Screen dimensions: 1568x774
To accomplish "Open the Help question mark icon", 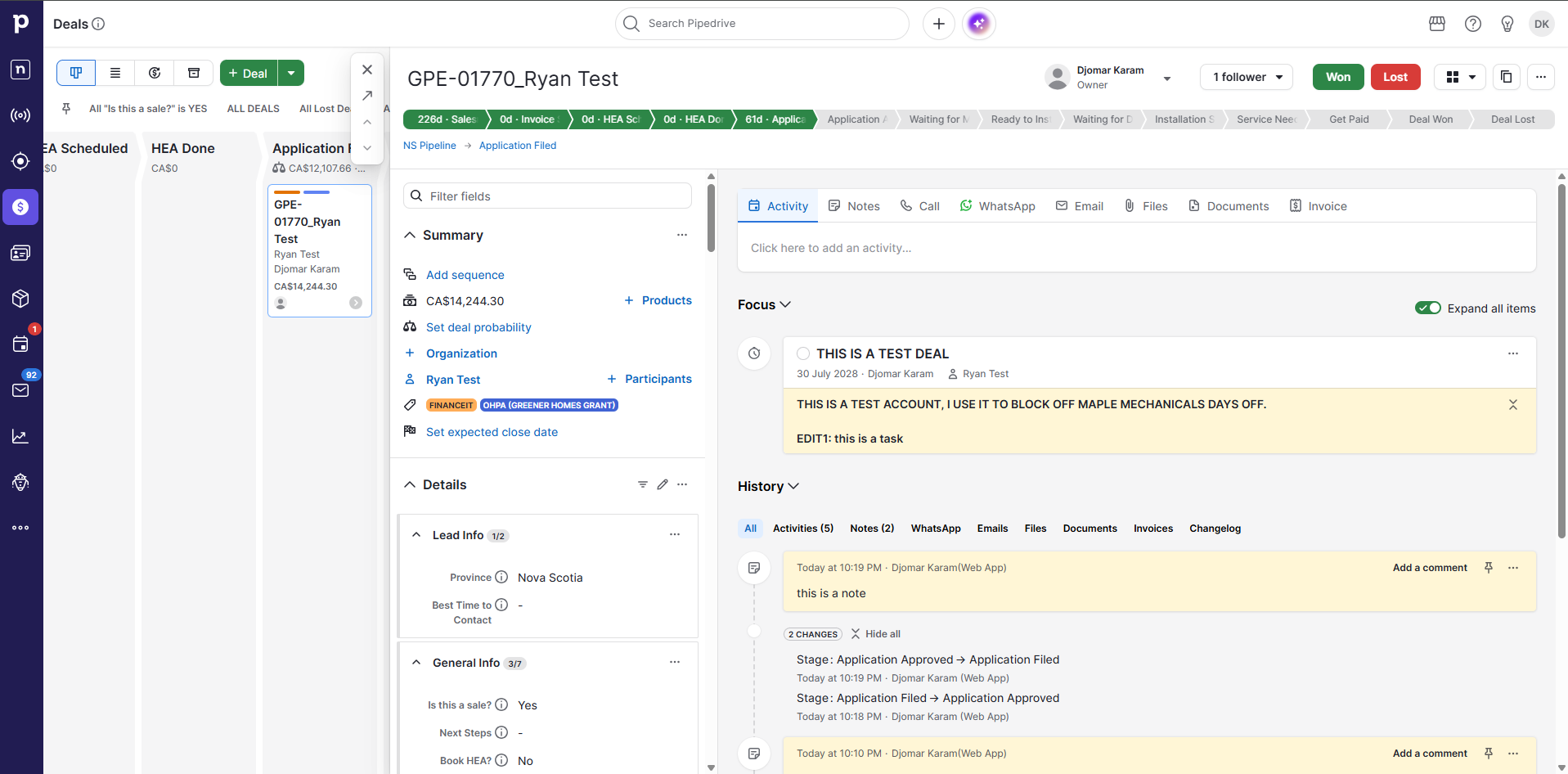I will point(1473,24).
